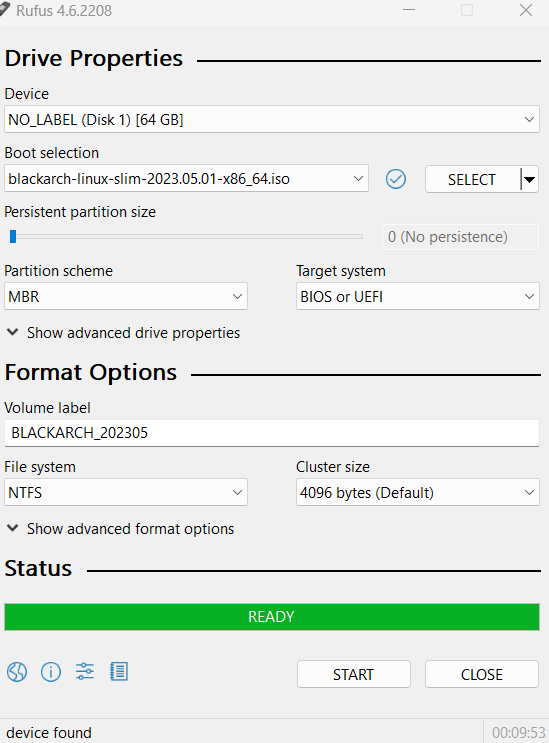Open the Device dropdown
The height and width of the screenshot is (743, 549).
(x=272, y=119)
